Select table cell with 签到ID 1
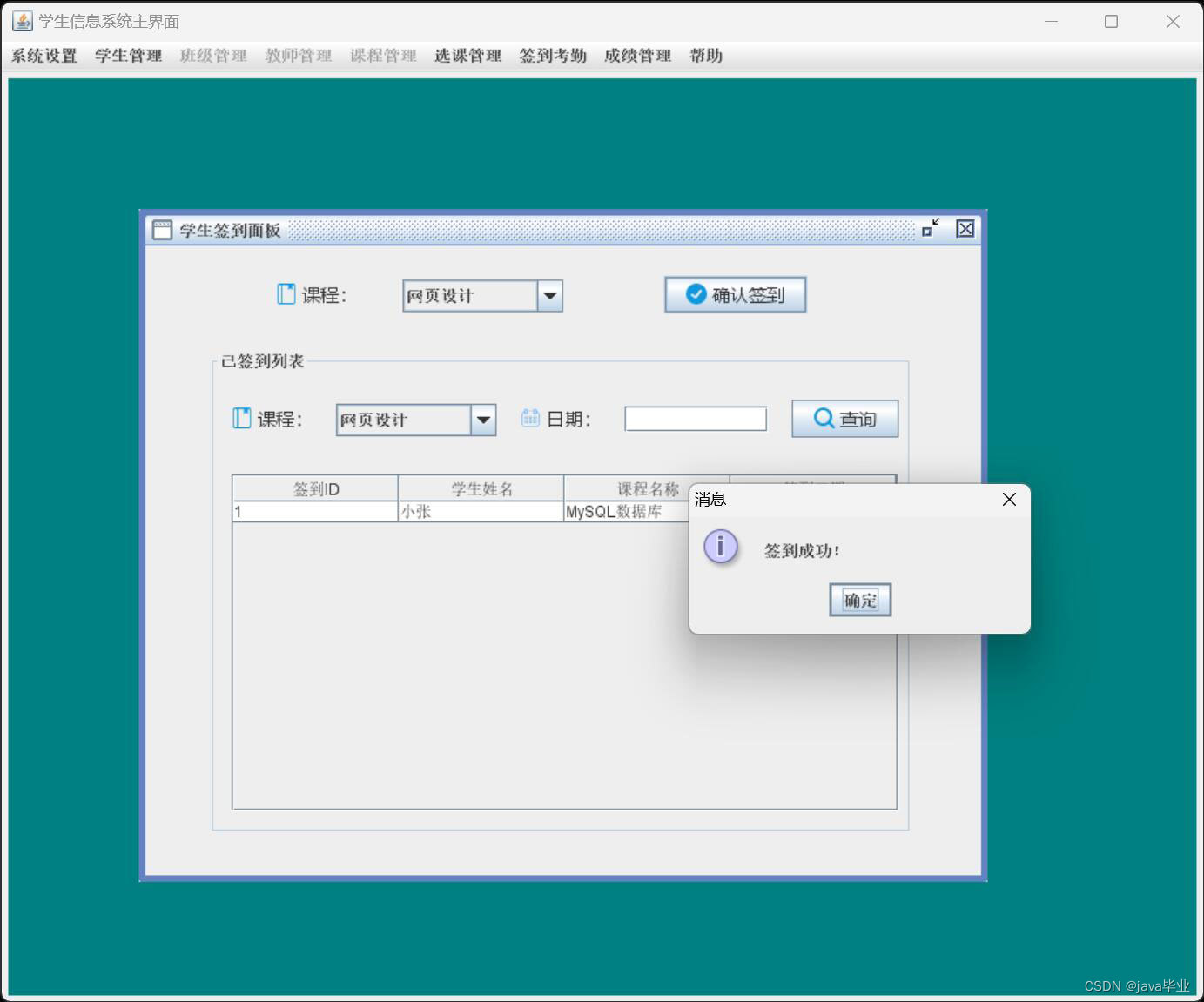The image size is (1204, 1002). point(315,512)
